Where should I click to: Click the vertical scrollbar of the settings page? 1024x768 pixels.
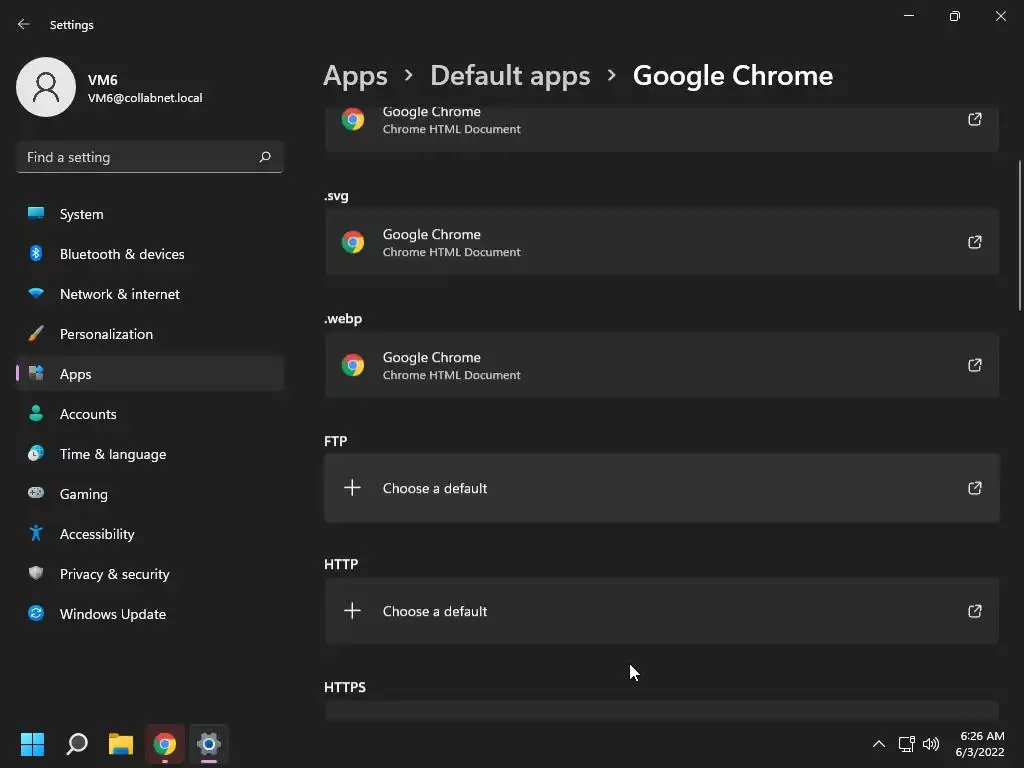(1020, 236)
